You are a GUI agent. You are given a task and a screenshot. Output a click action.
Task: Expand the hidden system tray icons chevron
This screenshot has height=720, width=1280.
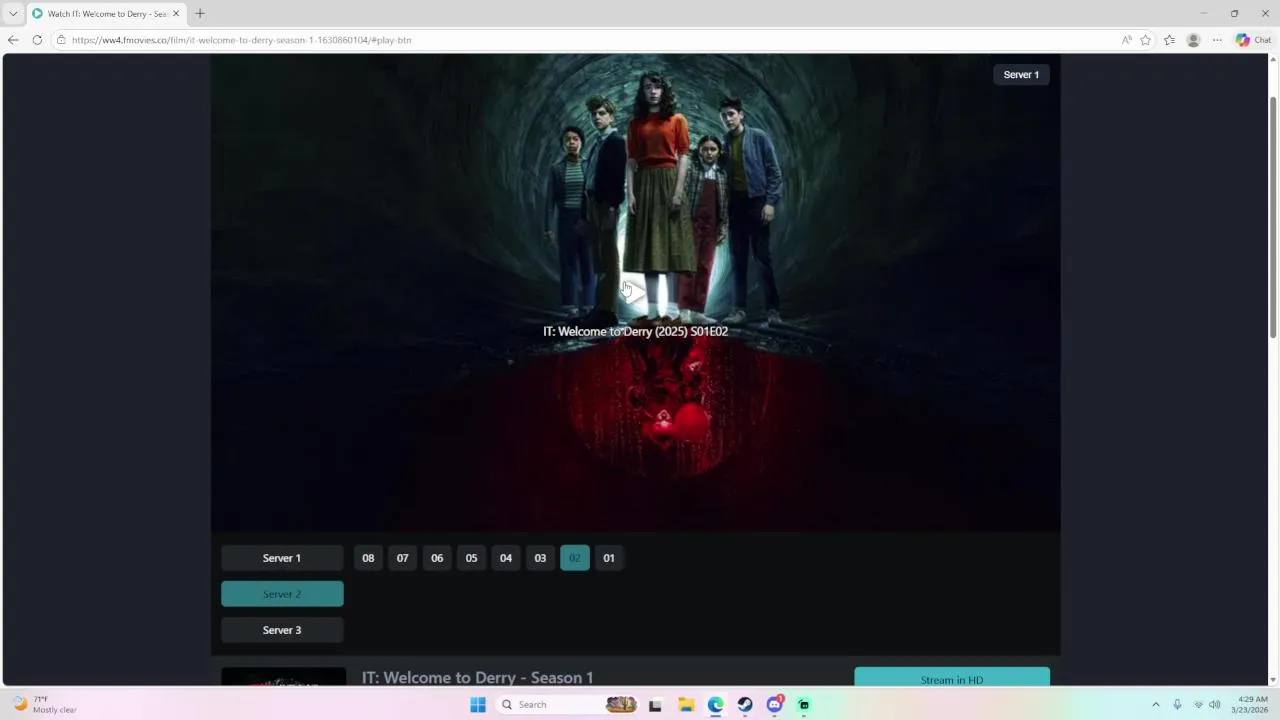tap(1156, 705)
